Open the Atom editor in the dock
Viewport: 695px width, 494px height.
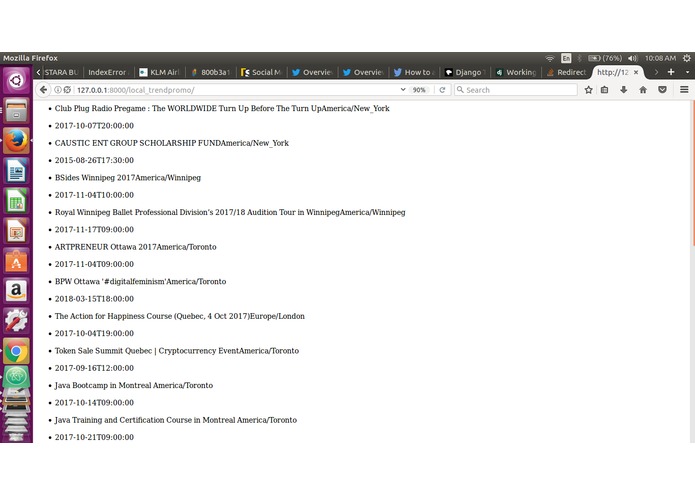click(x=16, y=376)
